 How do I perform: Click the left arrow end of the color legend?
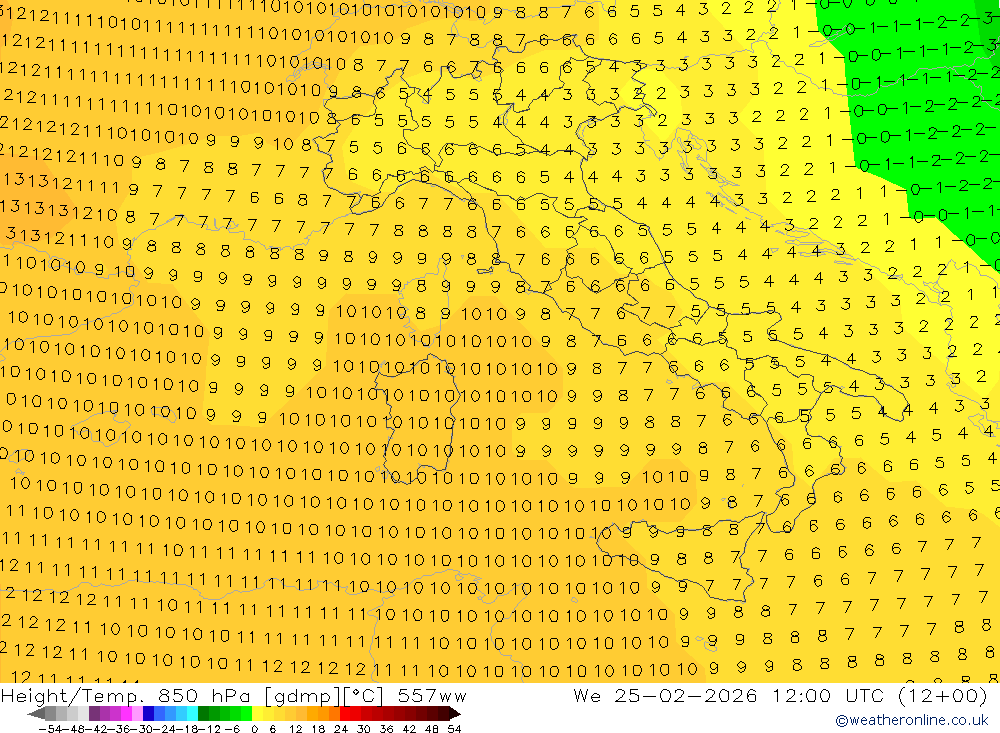point(36,714)
